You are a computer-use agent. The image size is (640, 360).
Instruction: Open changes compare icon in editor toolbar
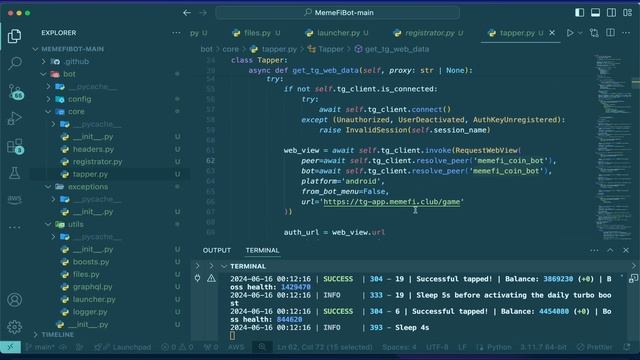[x=594, y=33]
